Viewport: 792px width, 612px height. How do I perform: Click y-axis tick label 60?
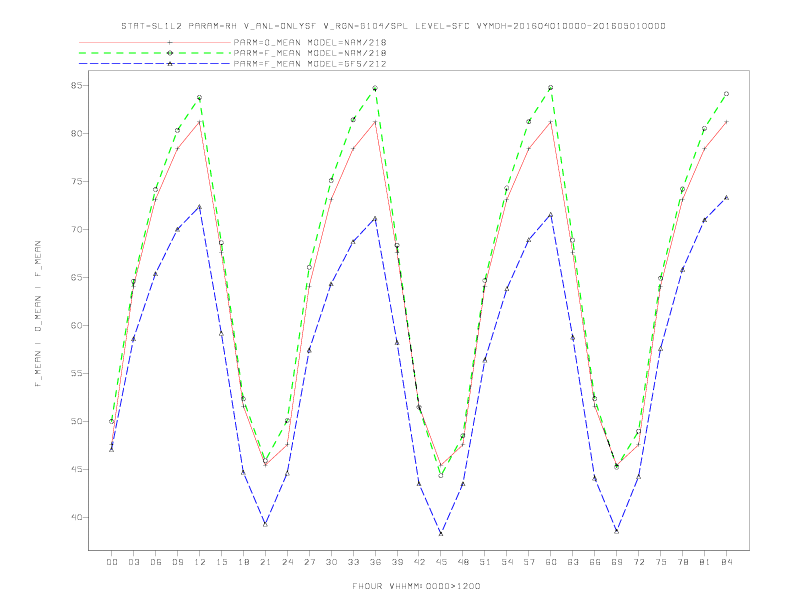77,325
